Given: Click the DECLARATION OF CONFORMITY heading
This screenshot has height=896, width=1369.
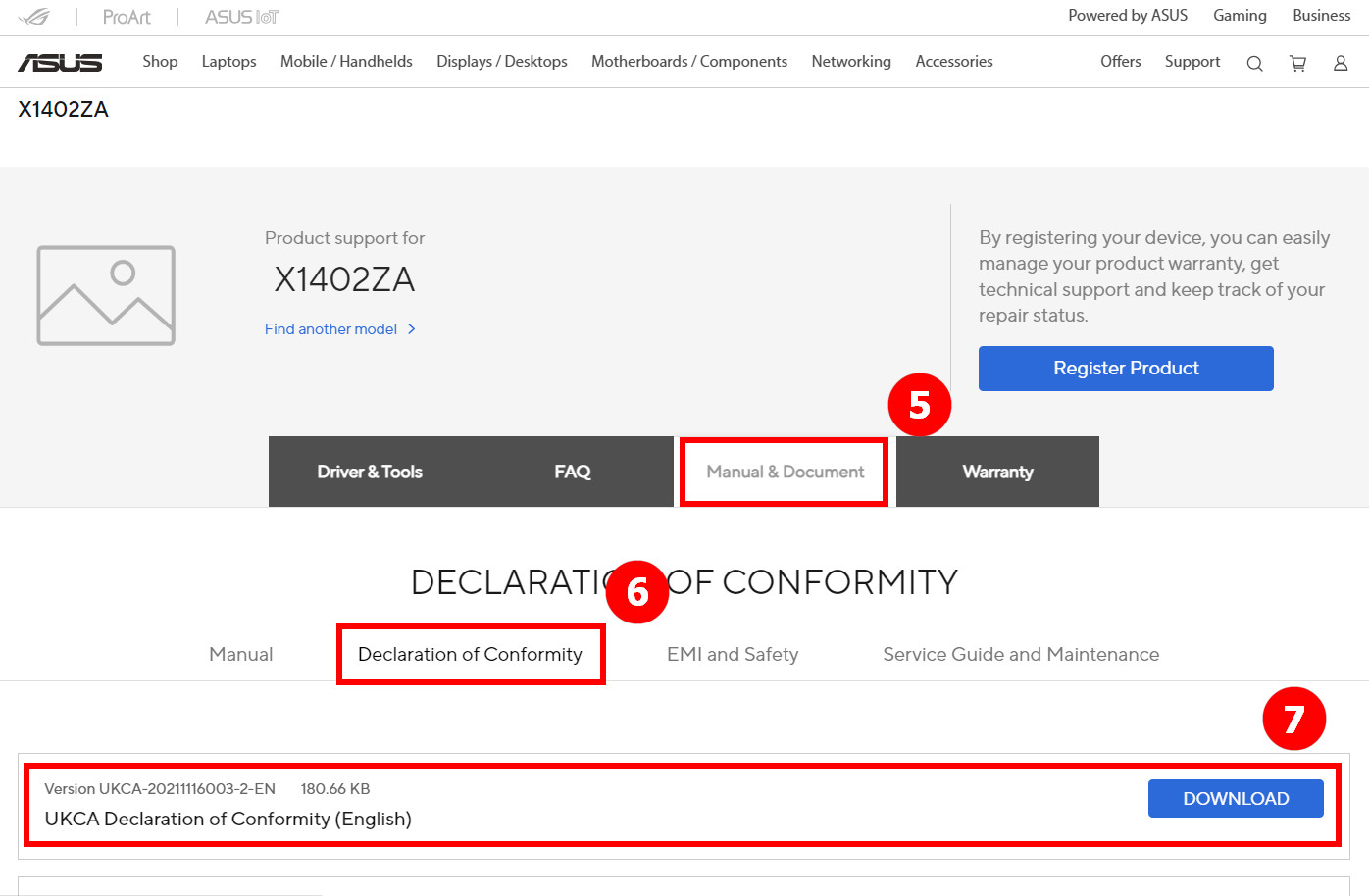Looking at the screenshot, I should [x=684, y=582].
